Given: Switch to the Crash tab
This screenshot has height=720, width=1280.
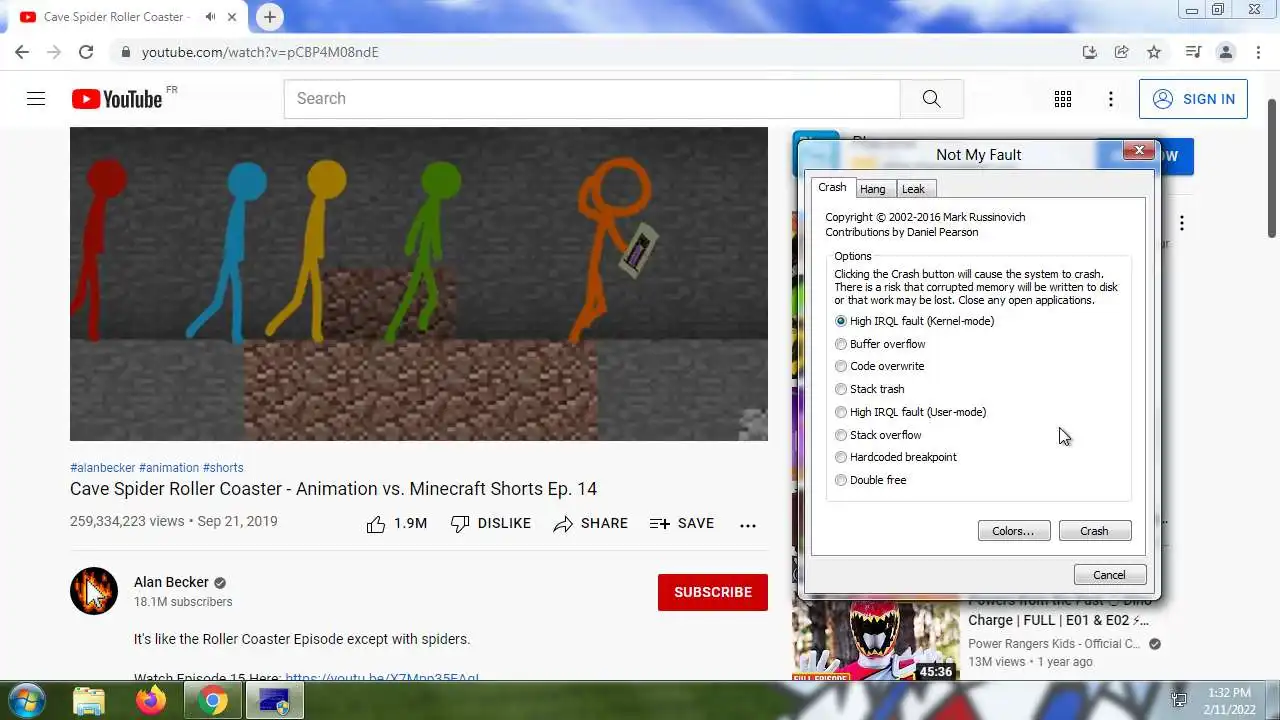Looking at the screenshot, I should coord(832,187).
